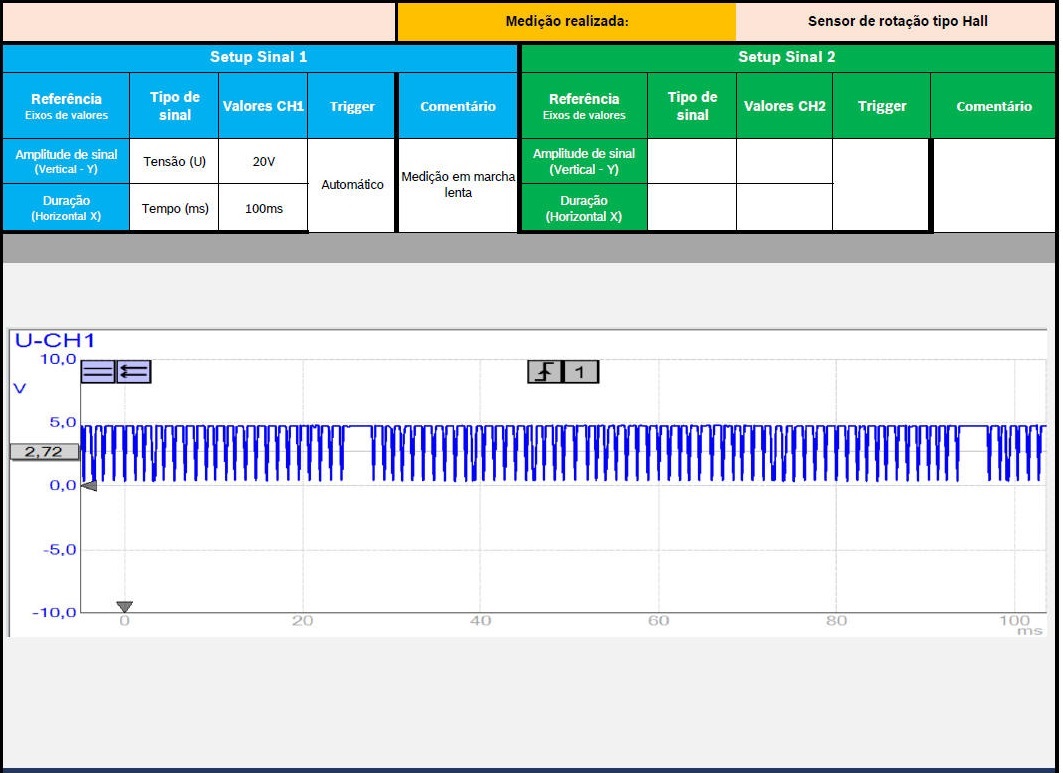This screenshot has height=773, width=1063.
Task: Click the left-arrows icon on the oscilloscope
Action: 133,372
